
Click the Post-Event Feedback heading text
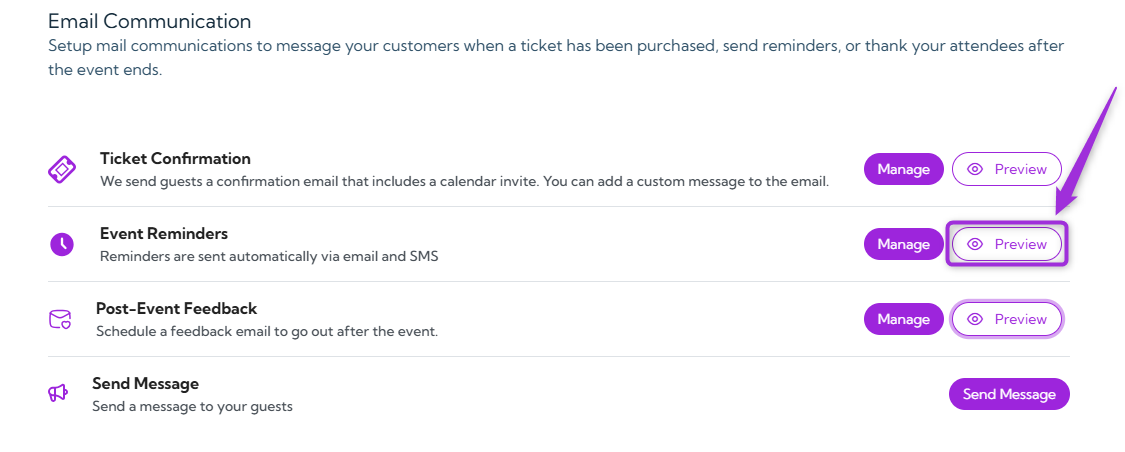click(176, 309)
